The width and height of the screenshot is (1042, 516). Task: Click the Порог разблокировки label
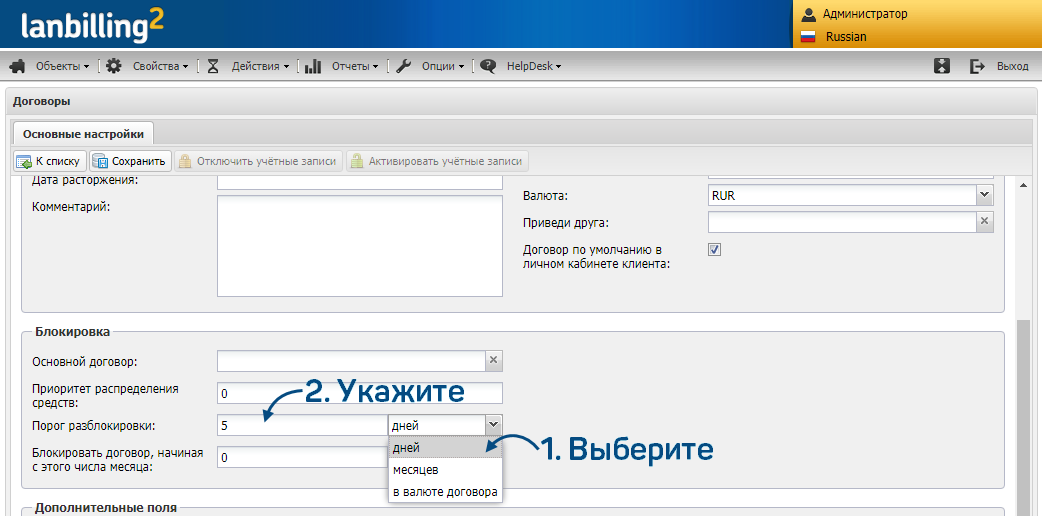coord(93,426)
